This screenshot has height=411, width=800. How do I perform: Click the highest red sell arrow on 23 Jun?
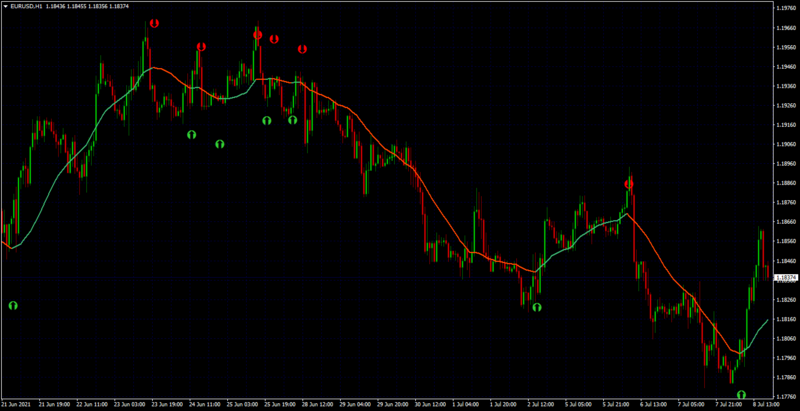coord(155,23)
